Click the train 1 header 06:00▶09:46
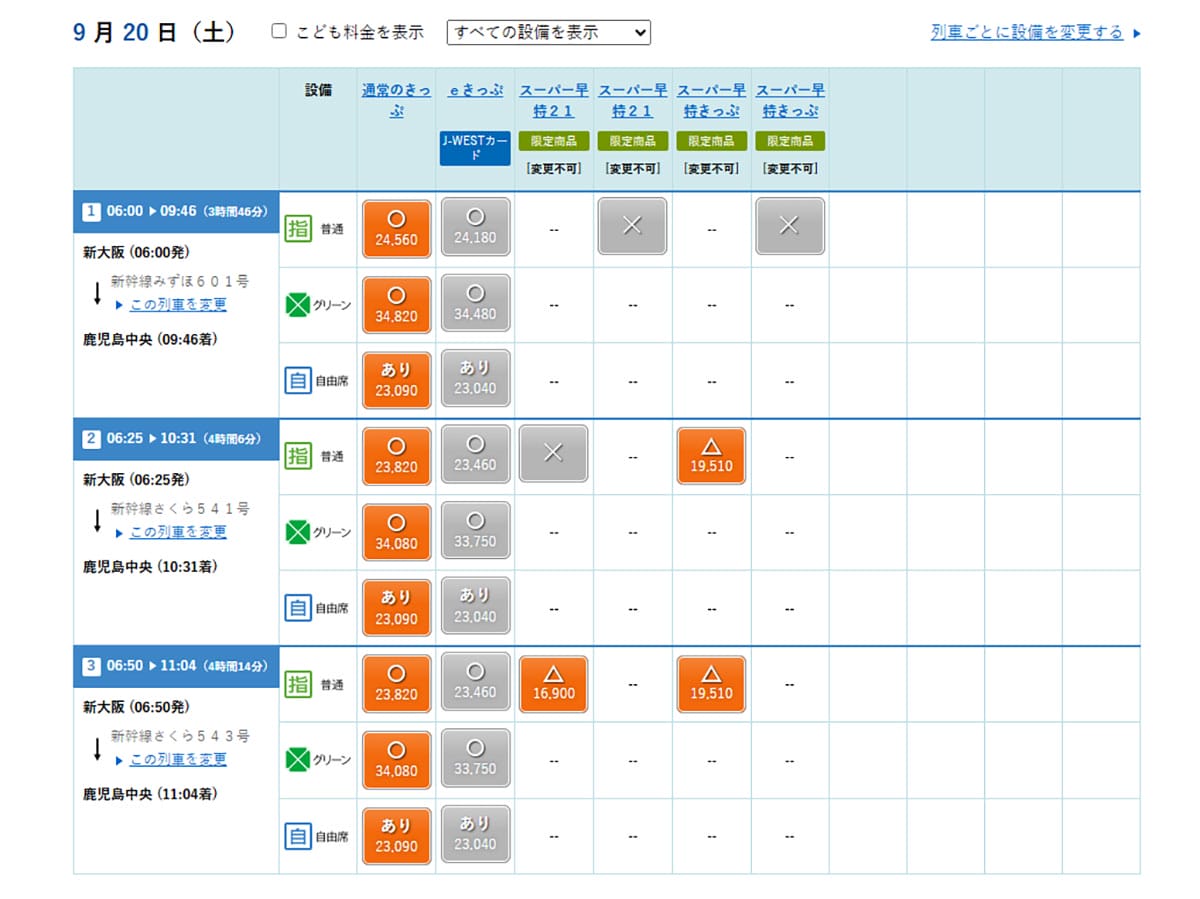 click(x=176, y=211)
